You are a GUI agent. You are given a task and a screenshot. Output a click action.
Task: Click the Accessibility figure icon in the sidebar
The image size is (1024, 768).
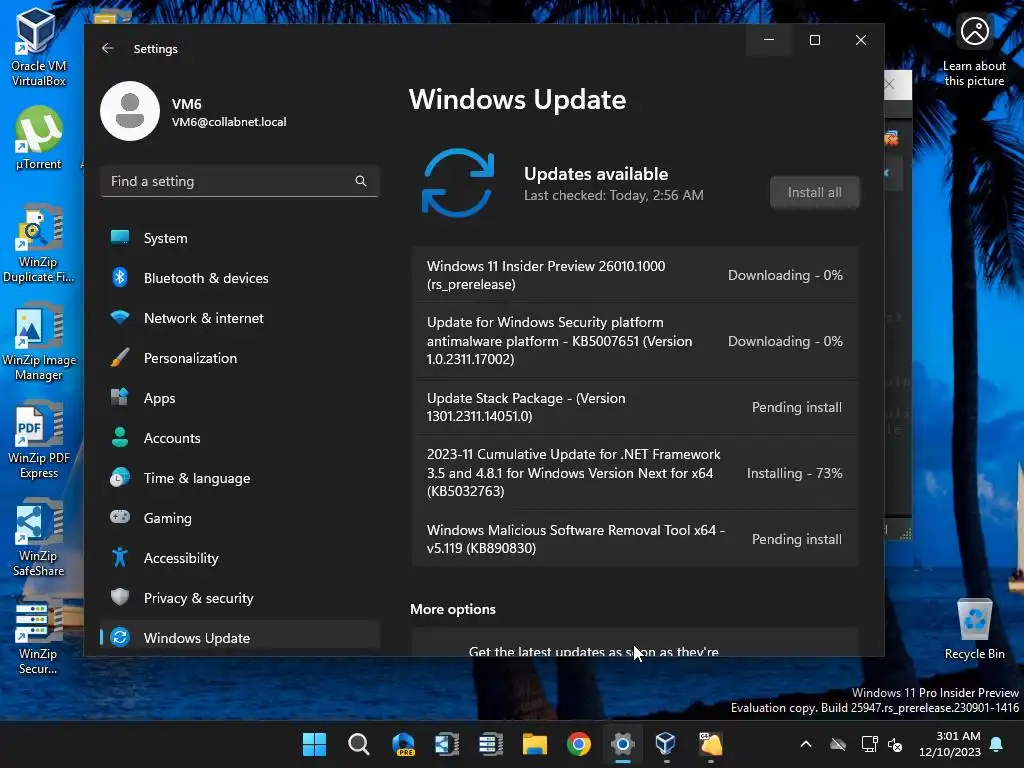120,557
